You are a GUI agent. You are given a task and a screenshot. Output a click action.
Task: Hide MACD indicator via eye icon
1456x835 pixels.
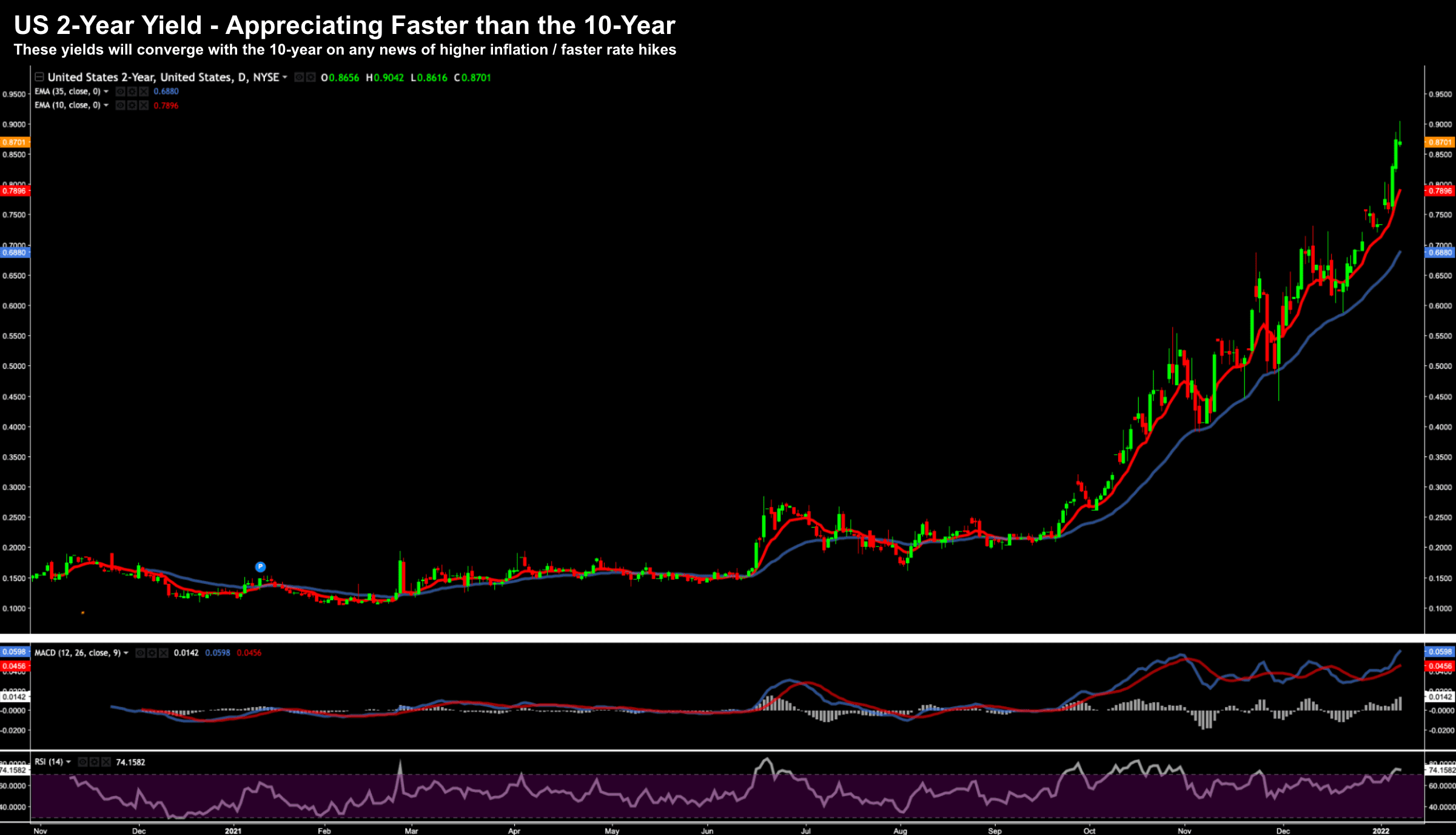tap(140, 653)
